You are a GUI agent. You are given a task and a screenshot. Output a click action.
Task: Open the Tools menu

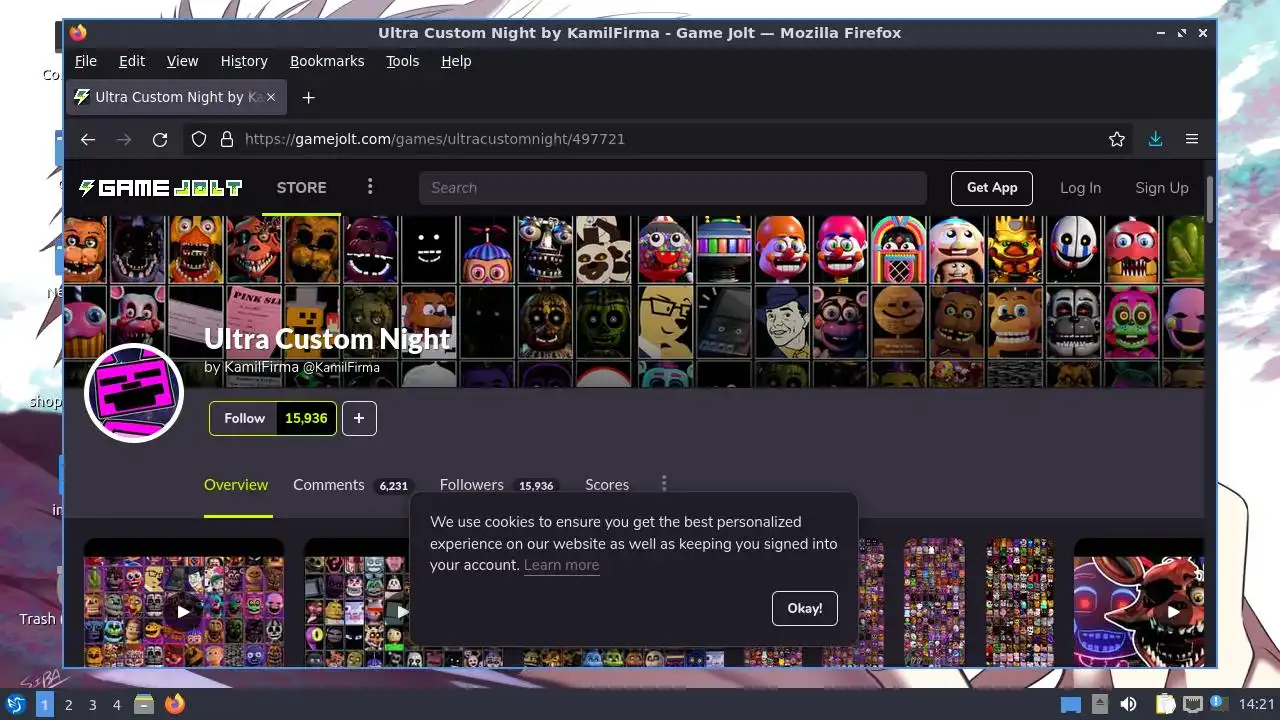[403, 61]
